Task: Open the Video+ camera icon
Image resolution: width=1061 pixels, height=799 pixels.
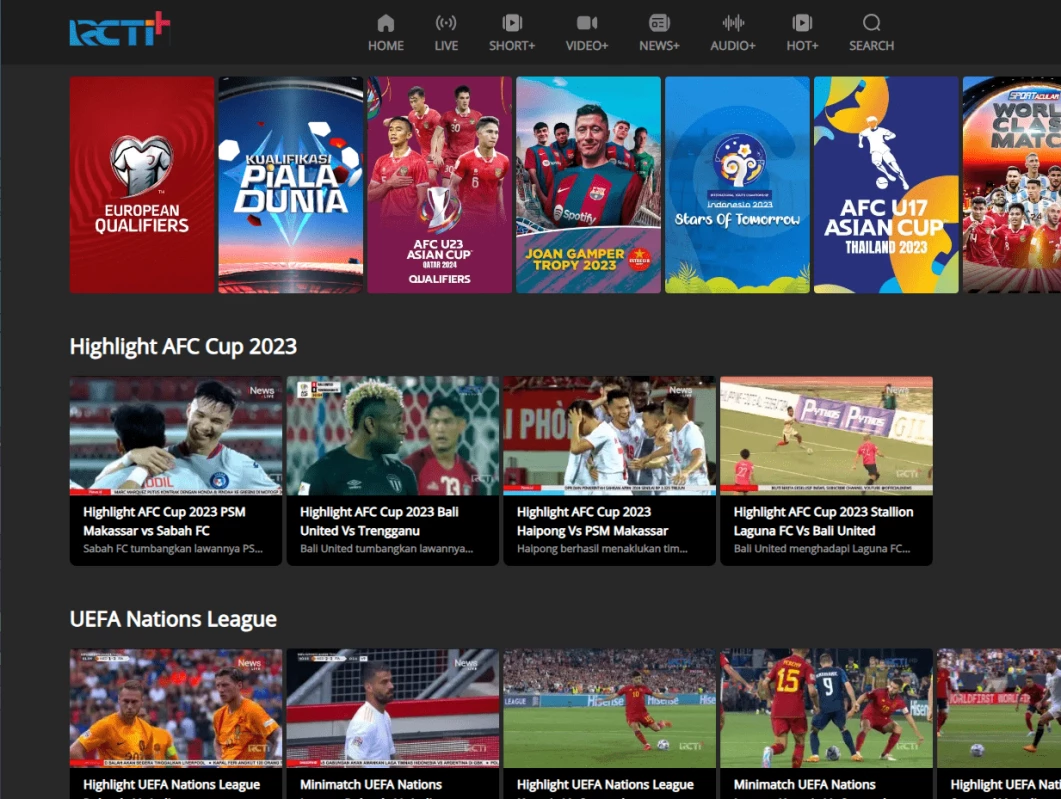Action: (587, 23)
